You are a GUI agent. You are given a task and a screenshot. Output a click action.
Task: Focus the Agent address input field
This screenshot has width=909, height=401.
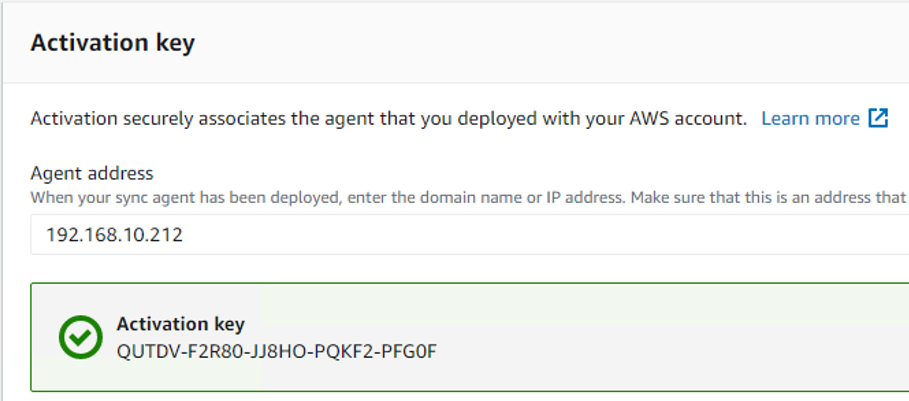coord(470,235)
